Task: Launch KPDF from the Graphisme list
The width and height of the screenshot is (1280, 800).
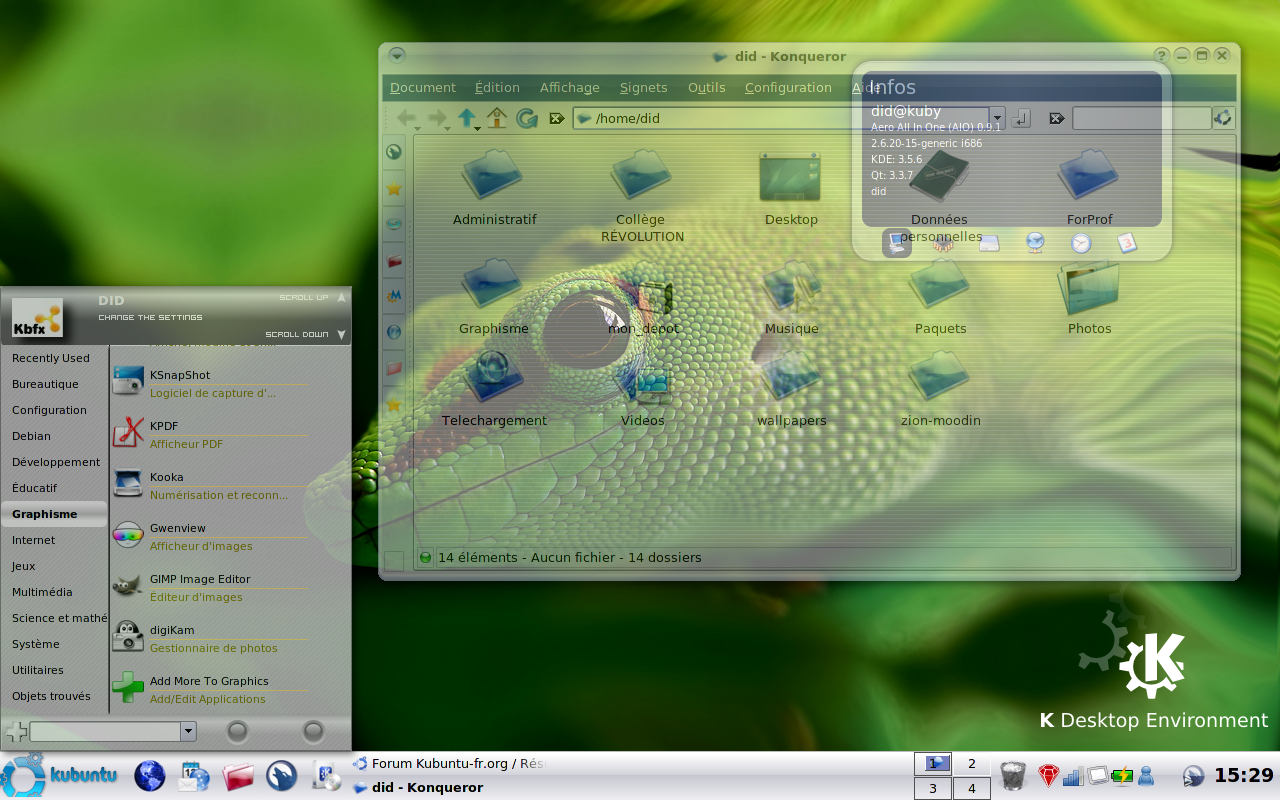Action: (x=210, y=435)
